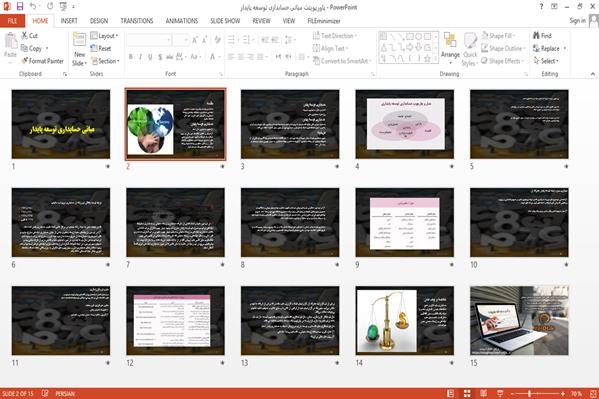Toggle Bold formatting button
This screenshot has height=399, width=599.
pyautogui.click(x=131, y=57)
